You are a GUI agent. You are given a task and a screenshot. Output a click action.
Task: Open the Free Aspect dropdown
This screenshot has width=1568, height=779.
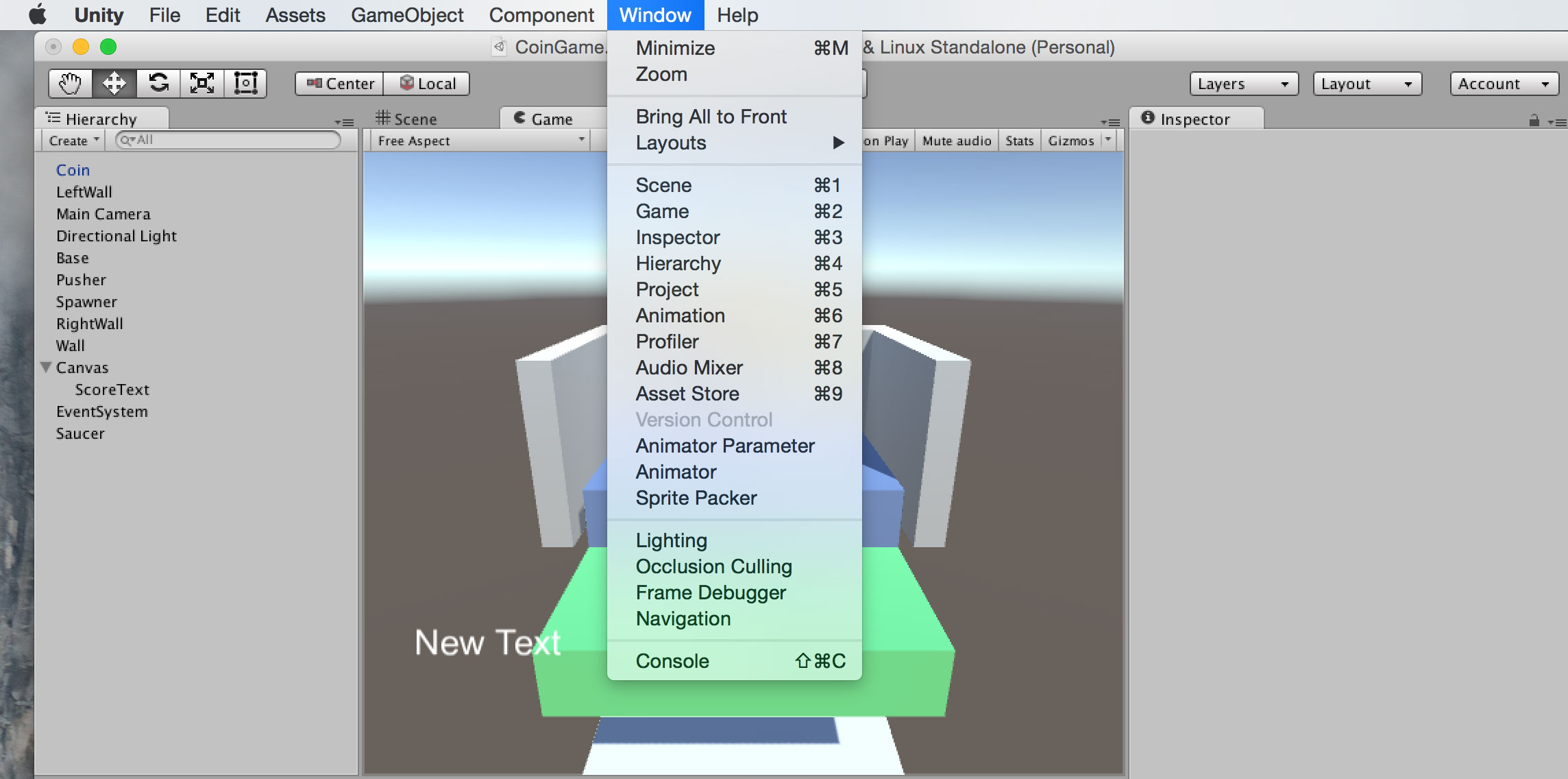tap(481, 141)
